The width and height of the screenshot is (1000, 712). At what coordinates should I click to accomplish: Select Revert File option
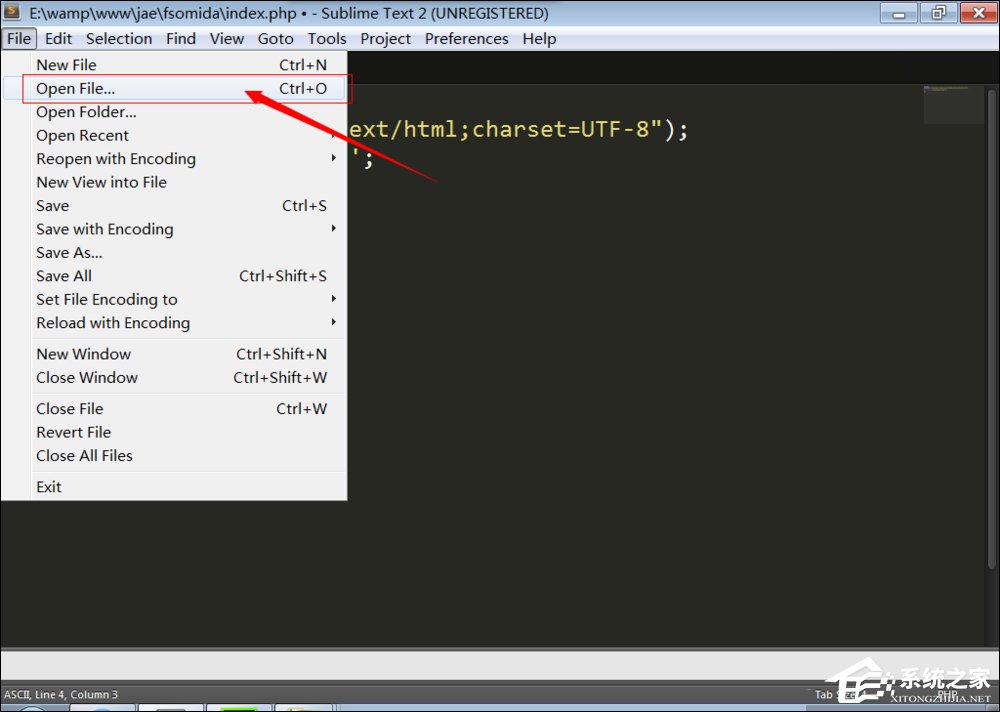[73, 432]
